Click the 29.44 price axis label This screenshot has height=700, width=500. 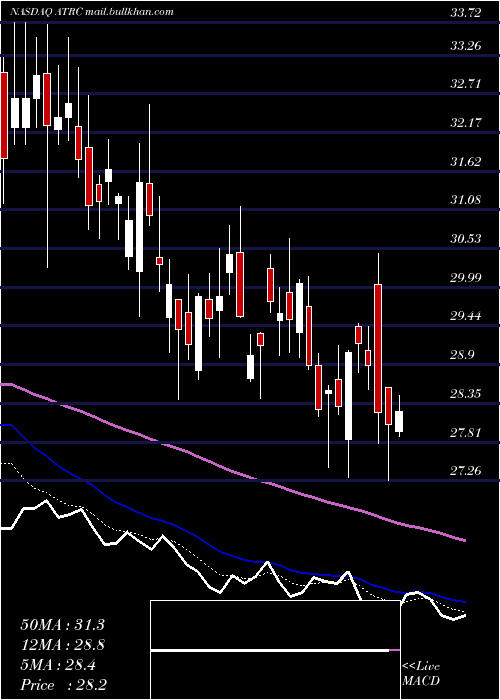(466, 316)
